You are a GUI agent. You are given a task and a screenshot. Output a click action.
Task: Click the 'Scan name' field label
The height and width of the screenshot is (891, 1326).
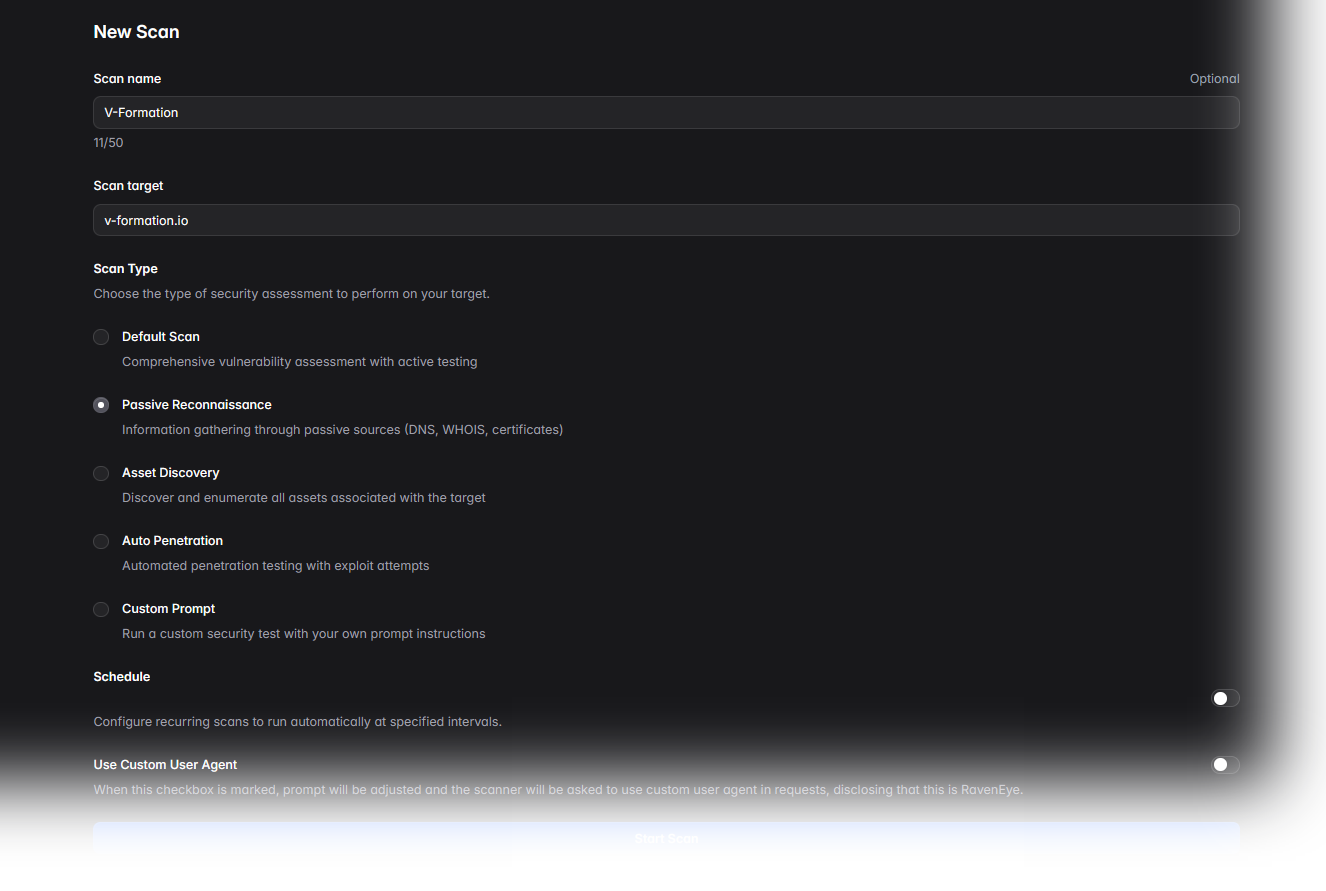127,79
